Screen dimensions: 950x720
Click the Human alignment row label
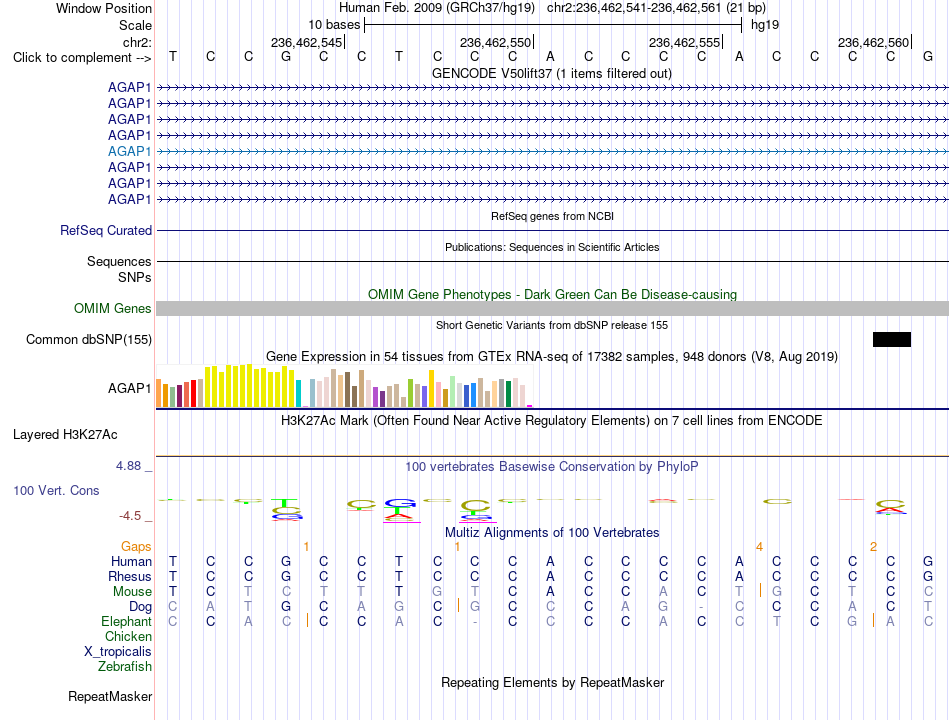coord(131,562)
